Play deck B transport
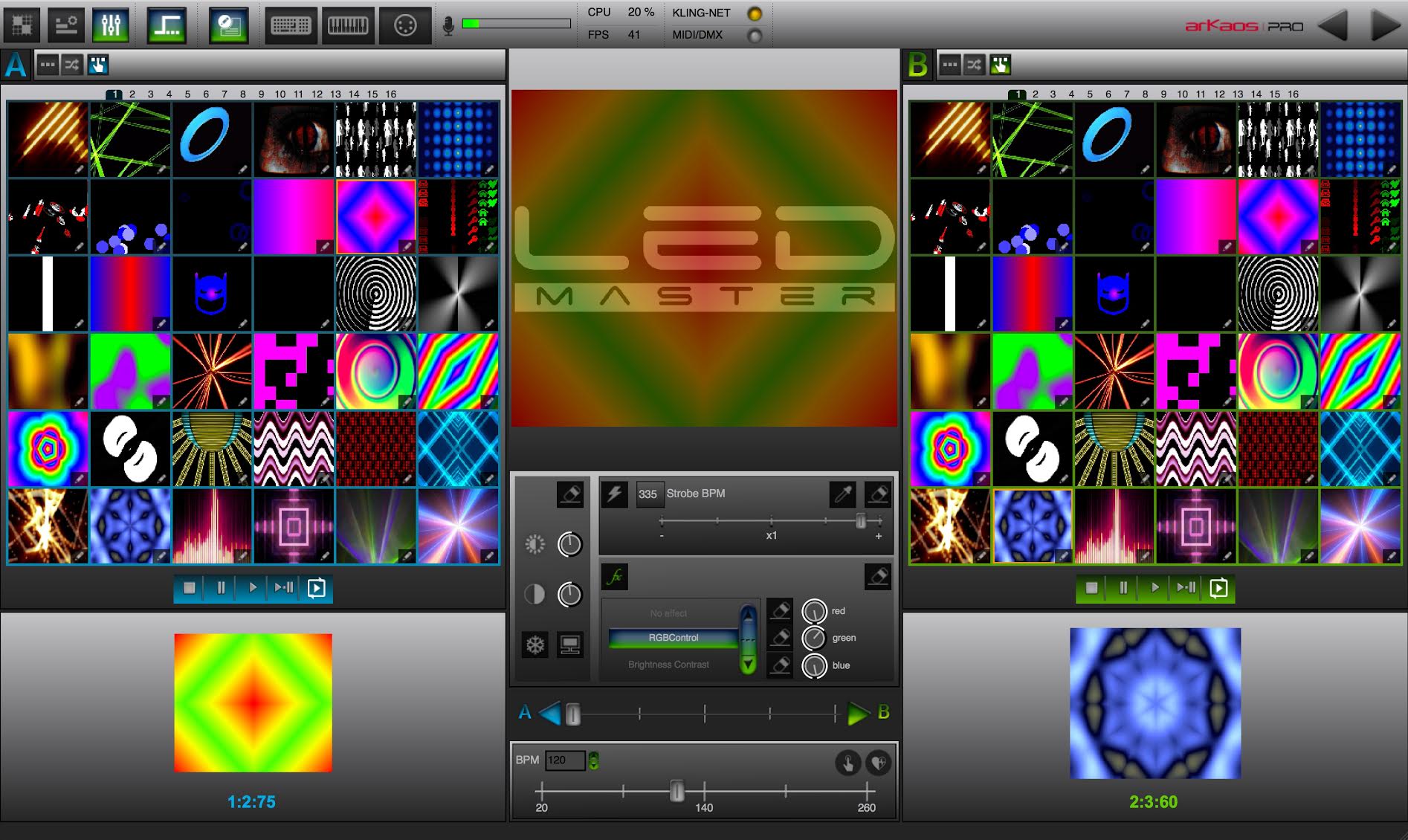 pyautogui.click(x=1155, y=588)
